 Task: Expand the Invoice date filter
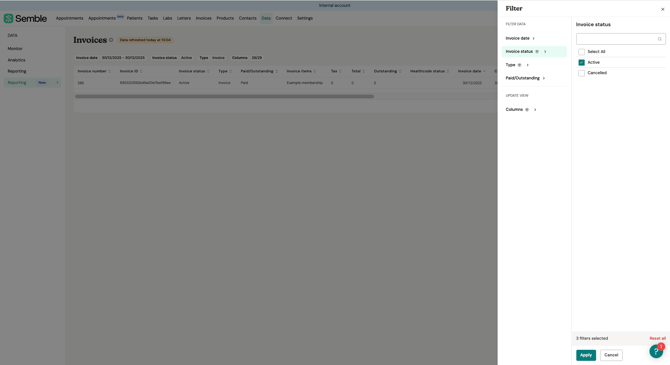[534, 38]
